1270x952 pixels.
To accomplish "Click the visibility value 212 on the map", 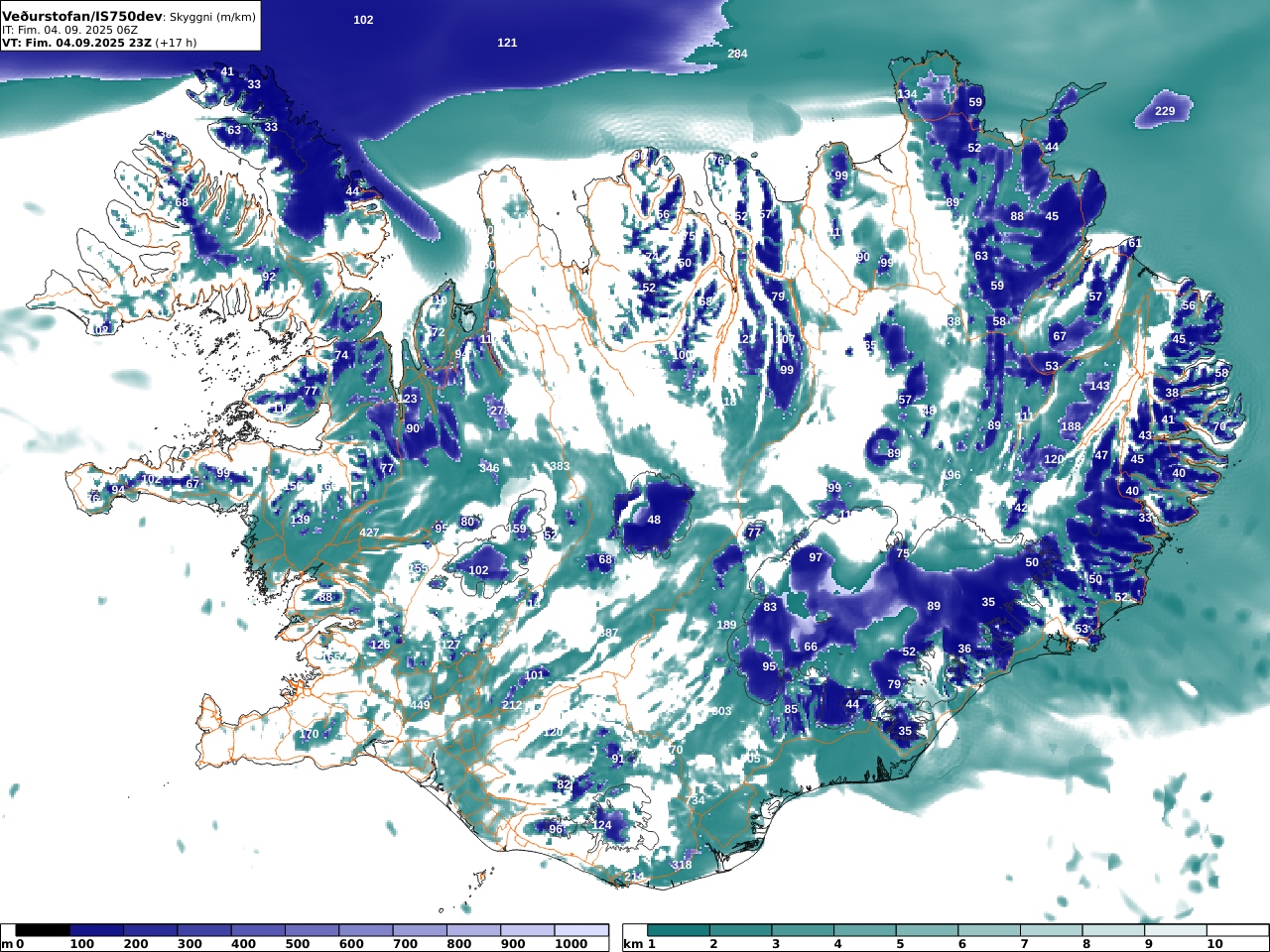I will point(512,705).
